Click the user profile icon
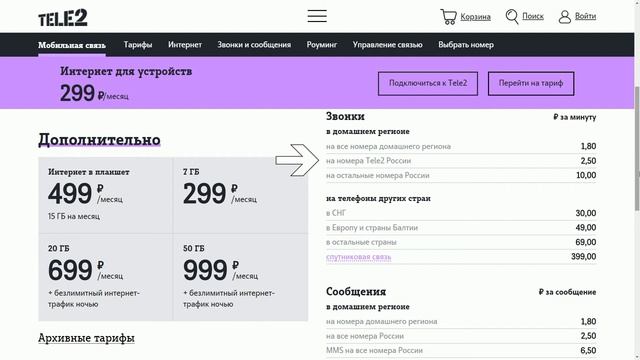The width and height of the screenshot is (640, 360). 564,17
